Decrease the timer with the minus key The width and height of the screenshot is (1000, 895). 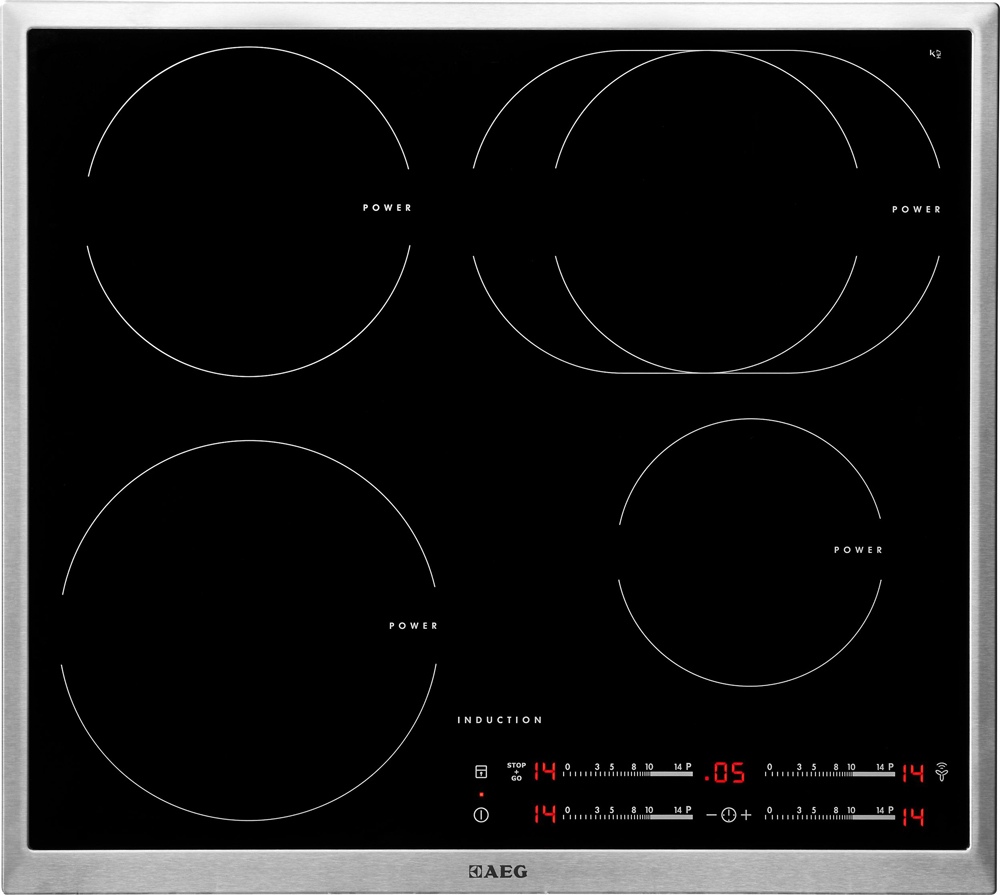[711, 815]
